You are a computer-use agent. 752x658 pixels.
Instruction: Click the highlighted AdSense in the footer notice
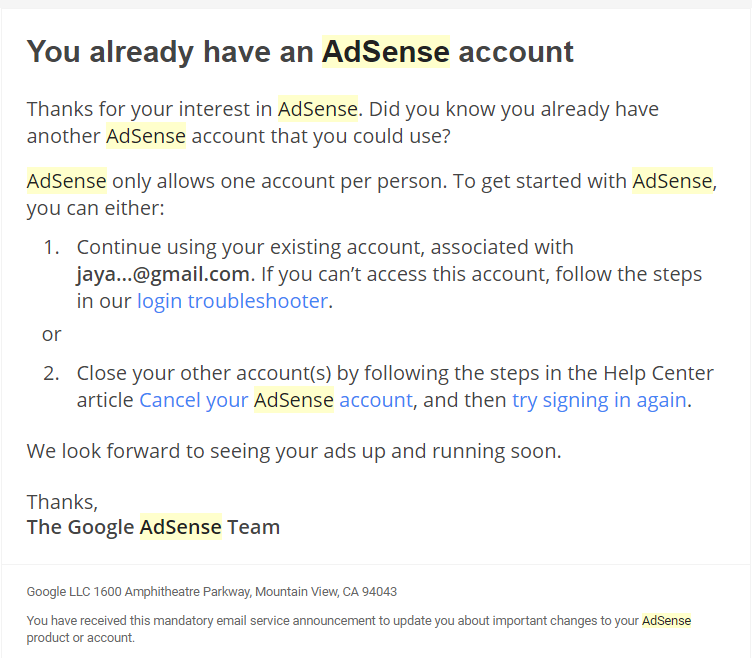(666, 620)
